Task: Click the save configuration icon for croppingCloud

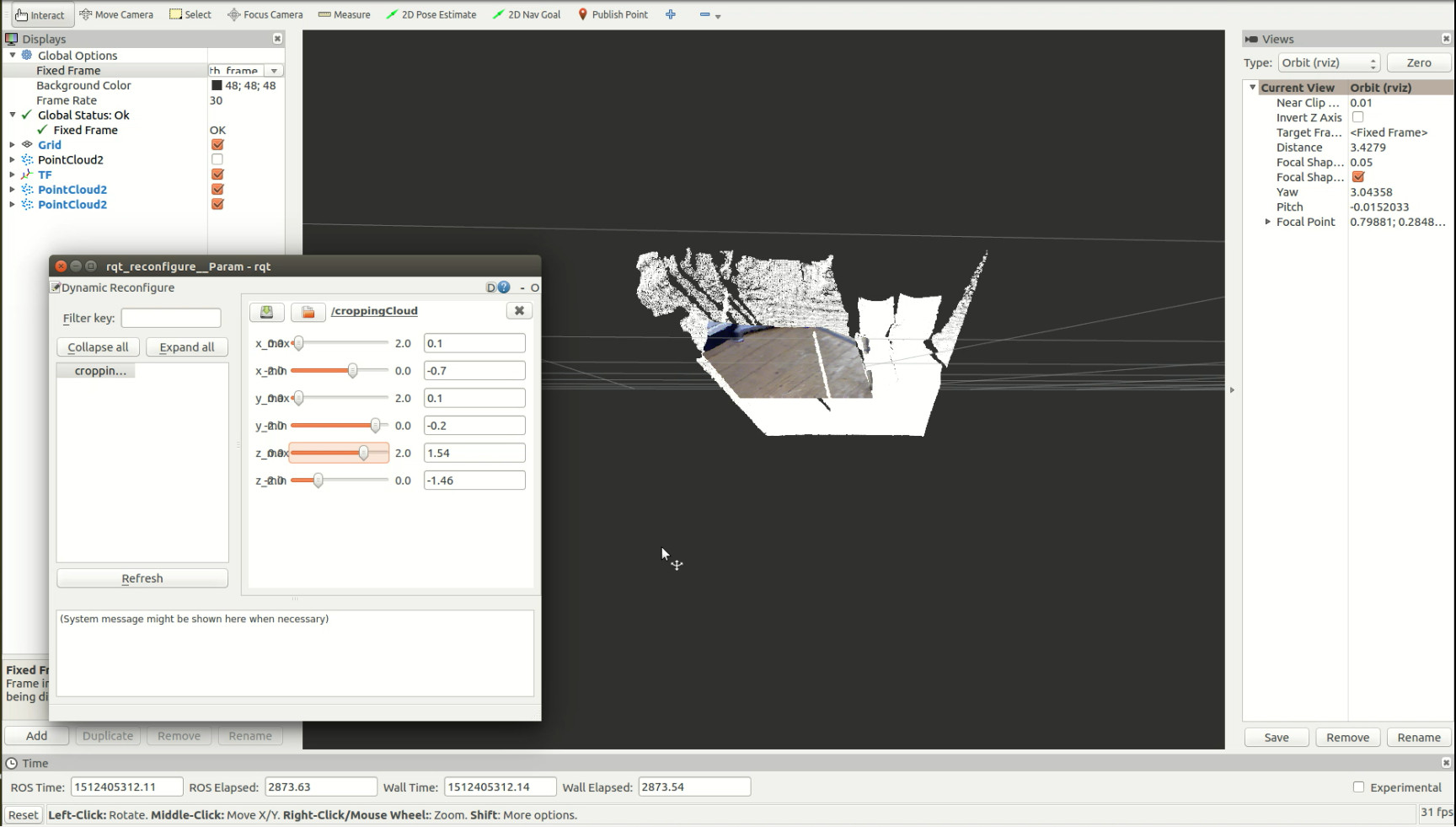Action: point(266,312)
